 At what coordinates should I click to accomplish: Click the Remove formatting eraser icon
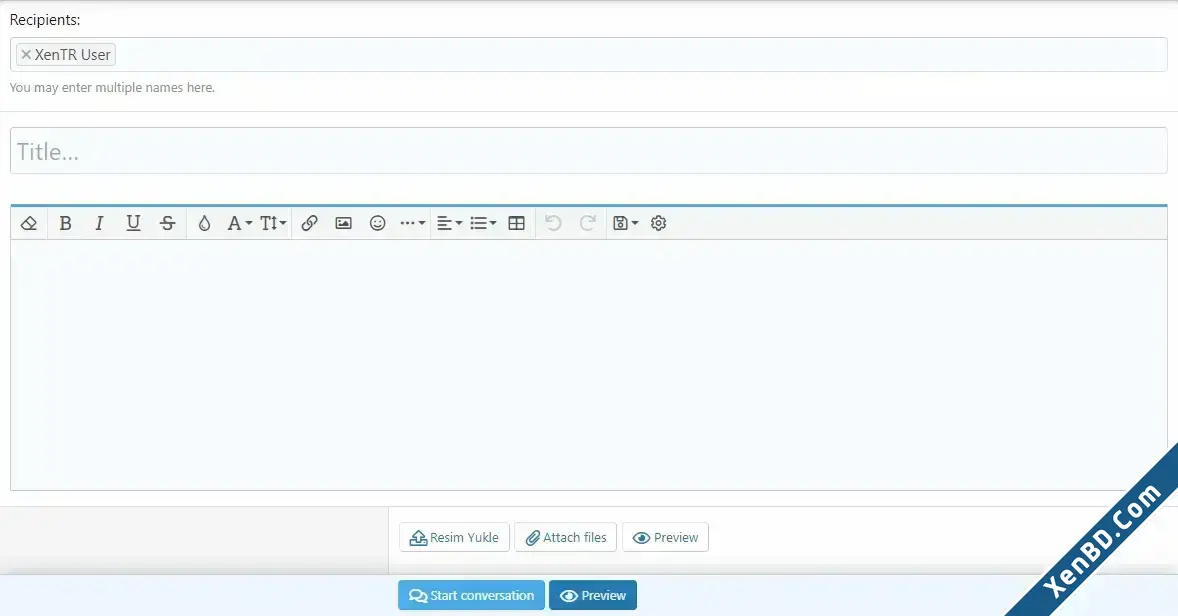click(x=29, y=223)
